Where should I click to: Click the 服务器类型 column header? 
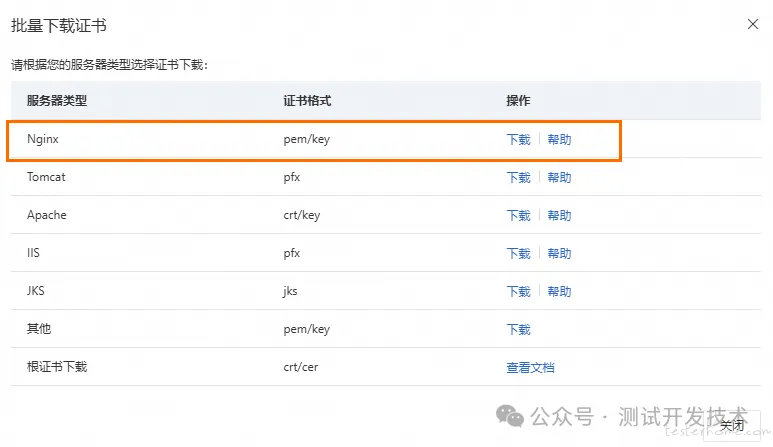(x=57, y=101)
